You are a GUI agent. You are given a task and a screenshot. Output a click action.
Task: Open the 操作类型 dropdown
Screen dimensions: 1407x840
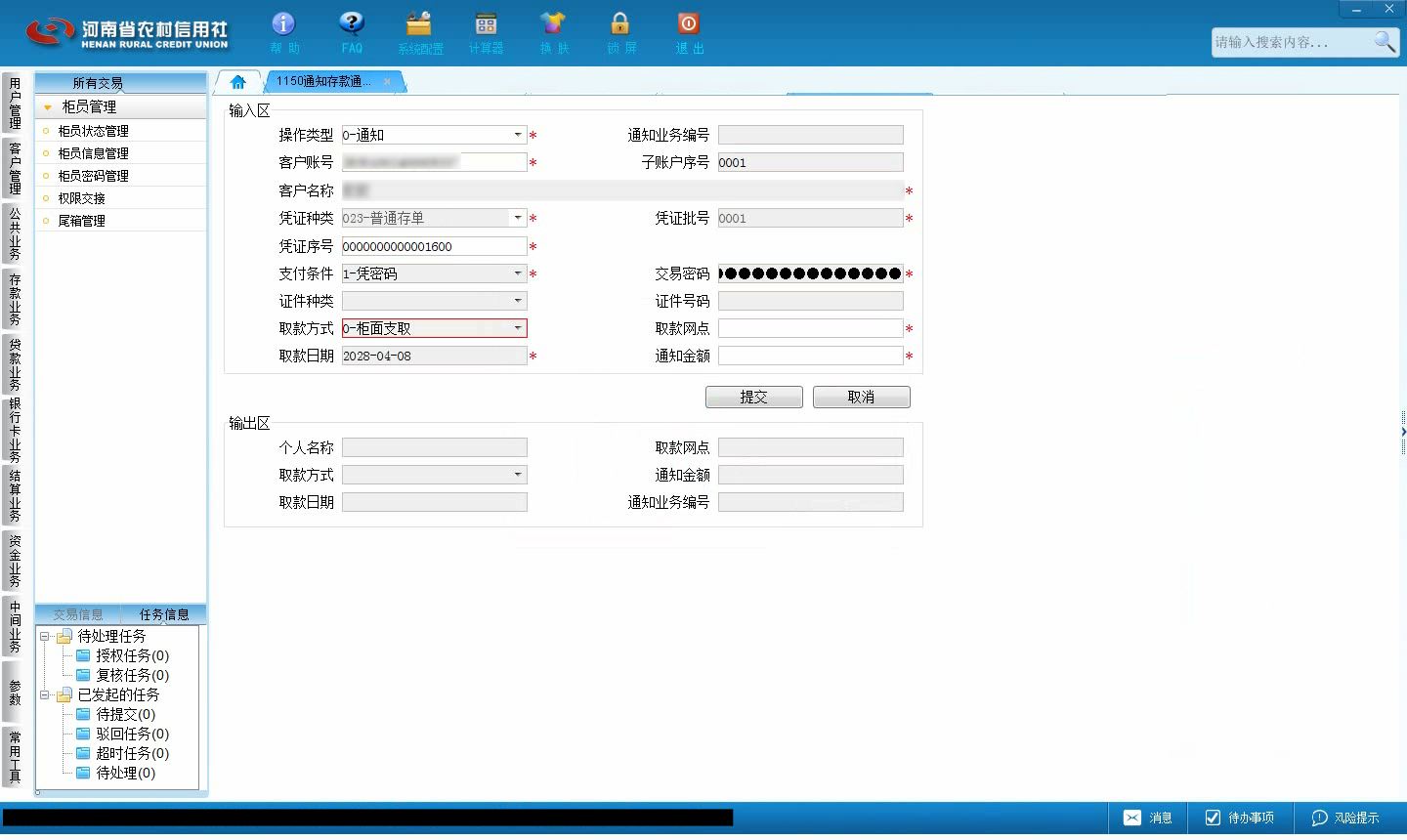(518, 135)
